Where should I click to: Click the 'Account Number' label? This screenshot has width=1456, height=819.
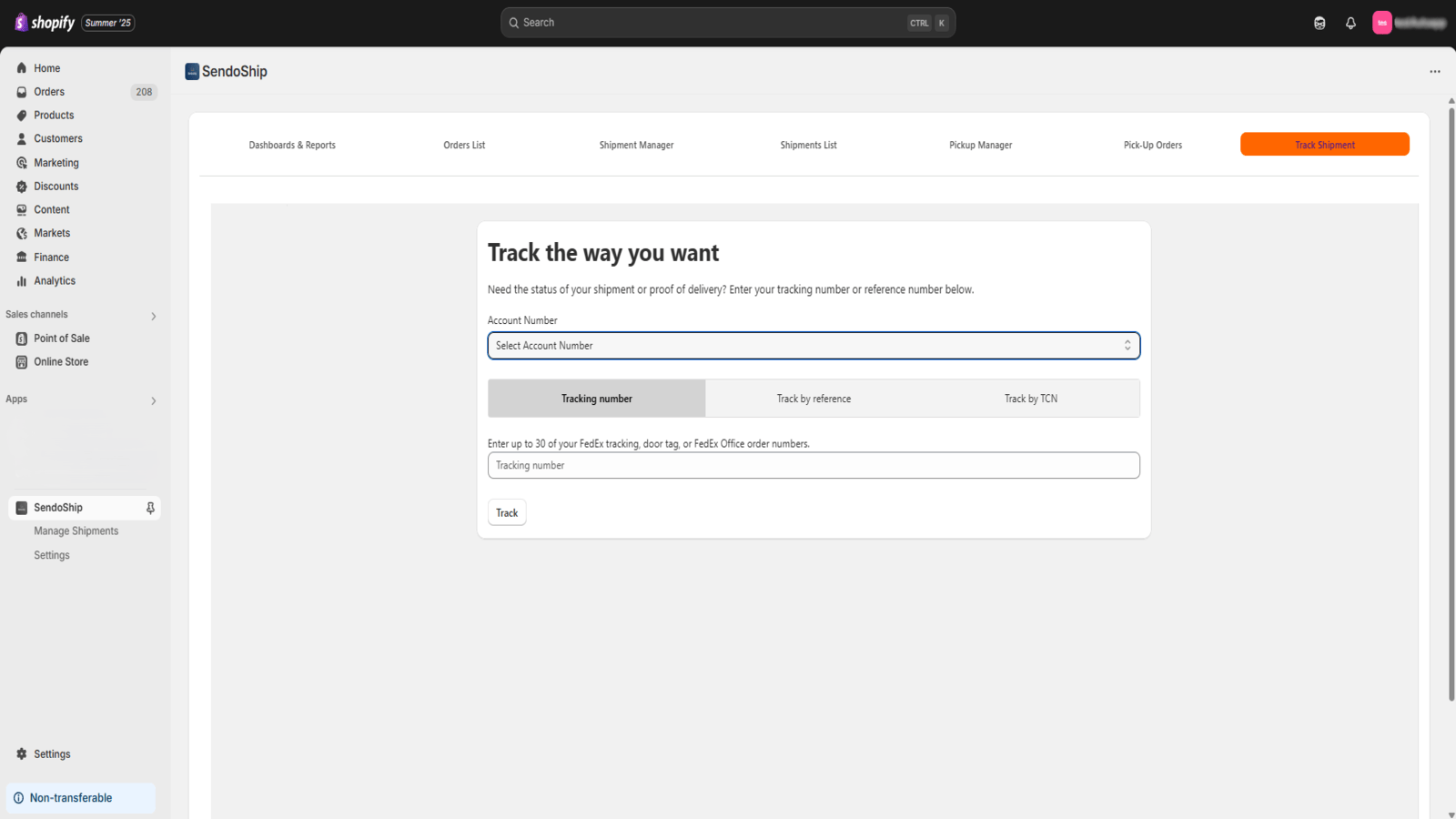pyautogui.click(x=522, y=320)
